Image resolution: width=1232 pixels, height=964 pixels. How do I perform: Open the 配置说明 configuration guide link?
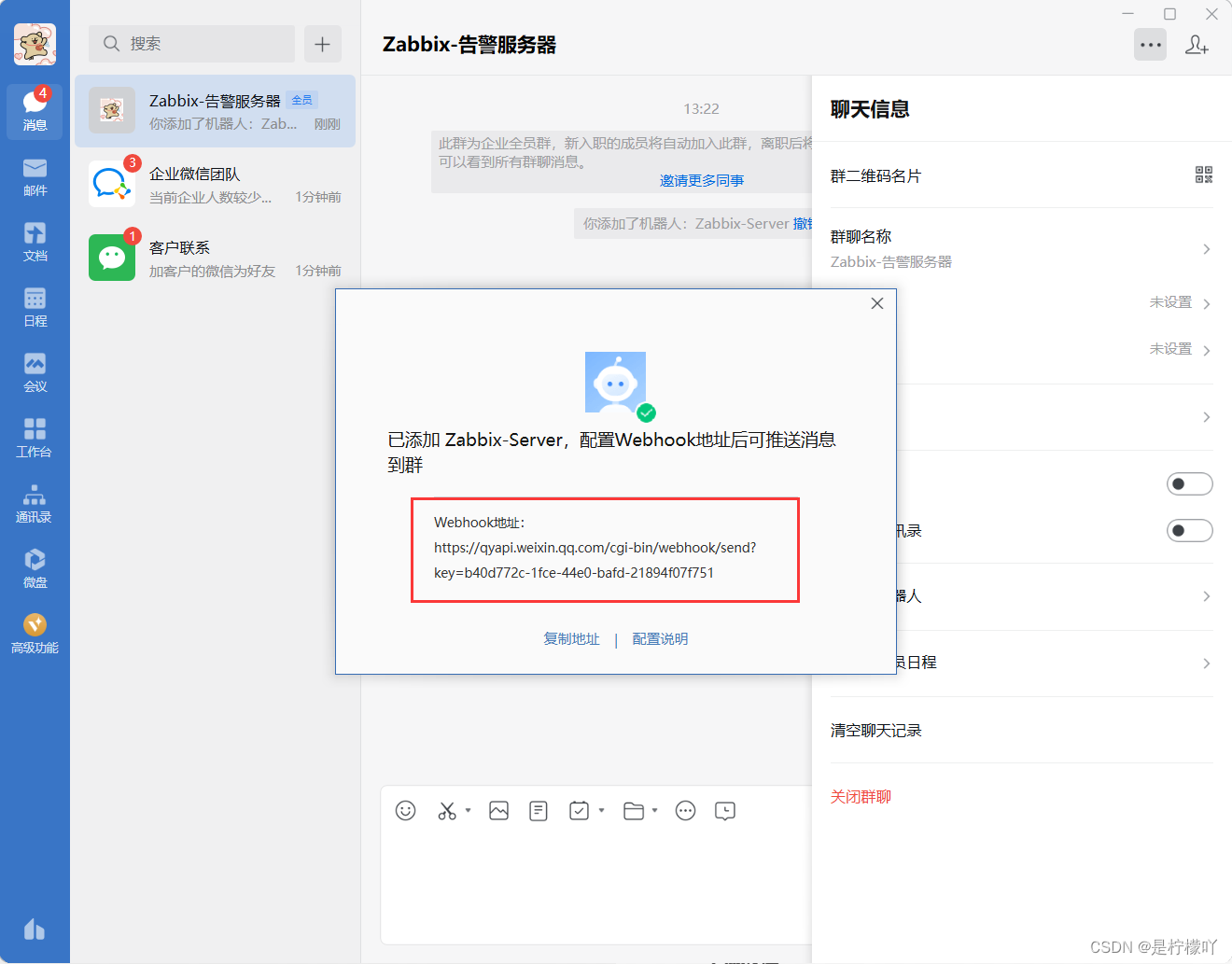(660, 639)
